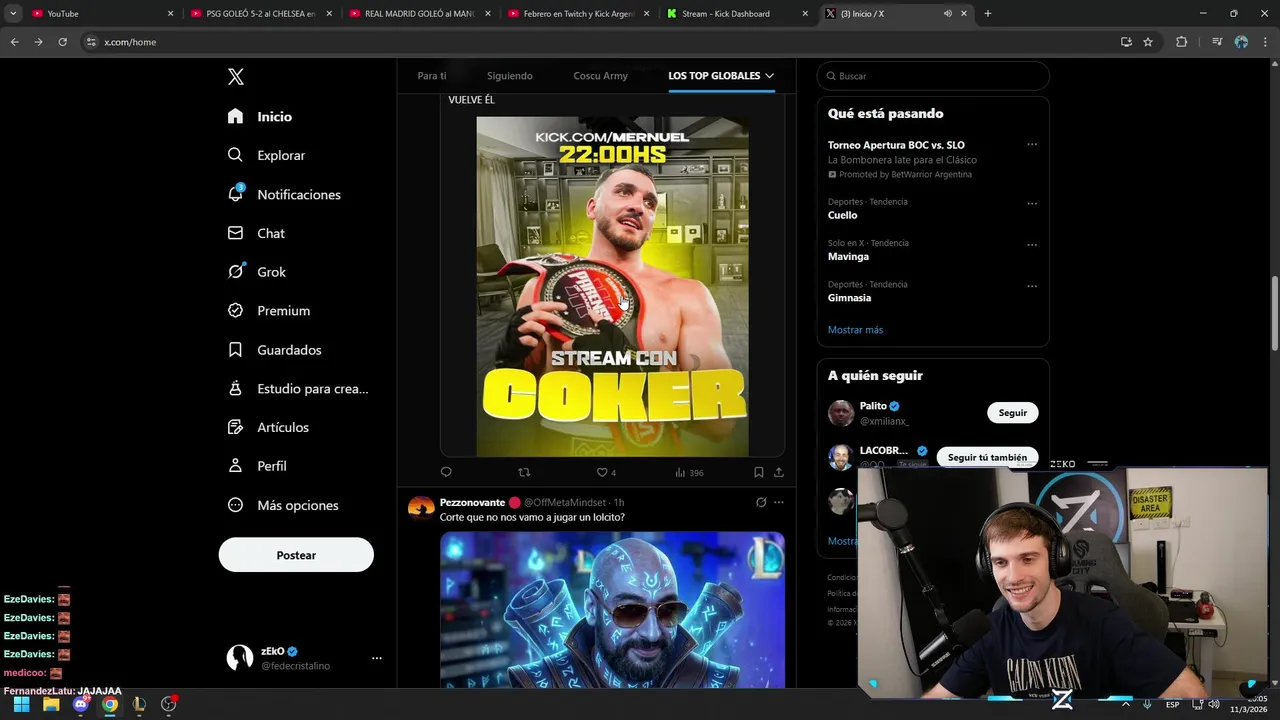Follow Palito with Seguir button
The width and height of the screenshot is (1280, 720).
click(x=1013, y=412)
